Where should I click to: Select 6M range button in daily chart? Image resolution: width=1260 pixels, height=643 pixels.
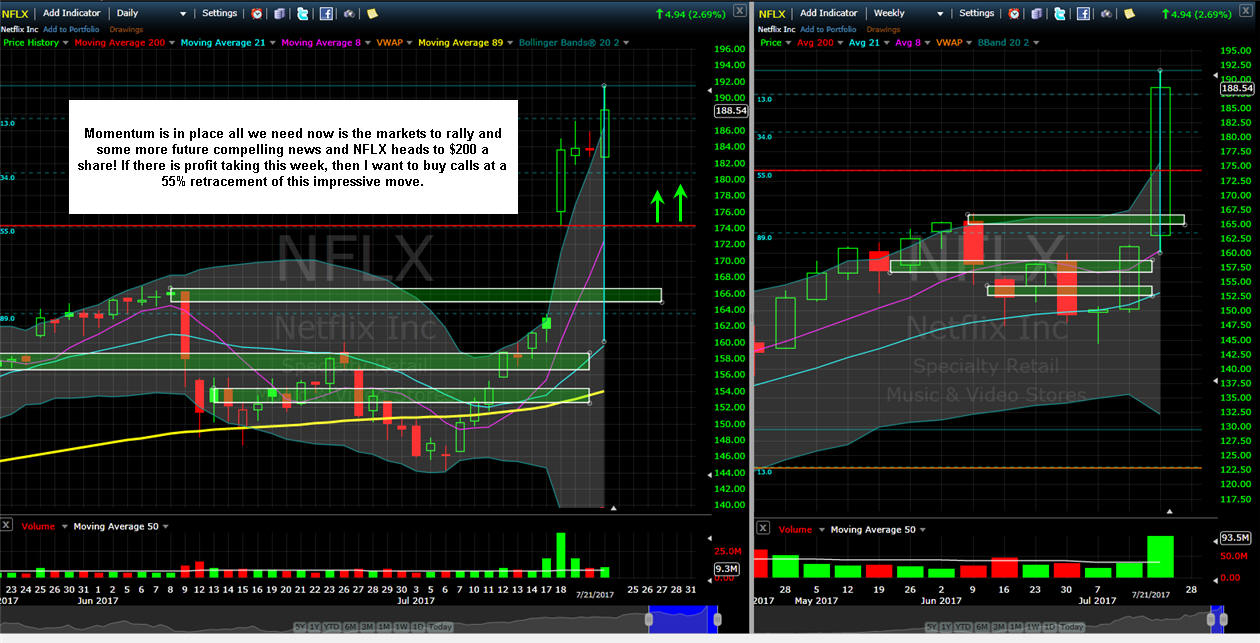tap(350, 627)
